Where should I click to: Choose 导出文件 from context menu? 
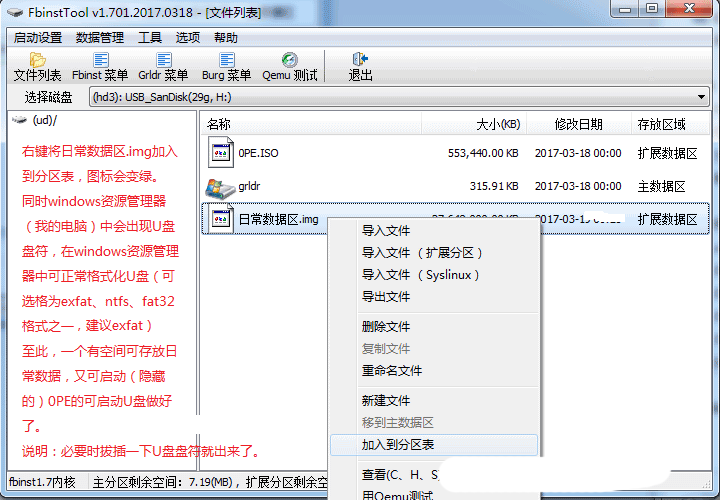[x=434, y=297]
